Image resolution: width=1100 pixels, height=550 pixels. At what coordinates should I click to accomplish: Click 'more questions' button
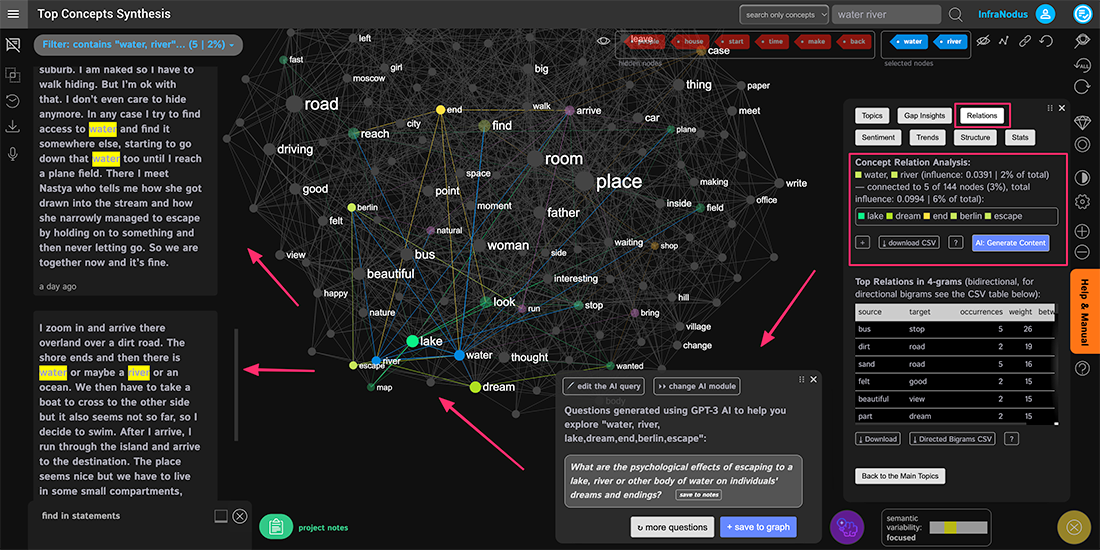click(x=672, y=527)
